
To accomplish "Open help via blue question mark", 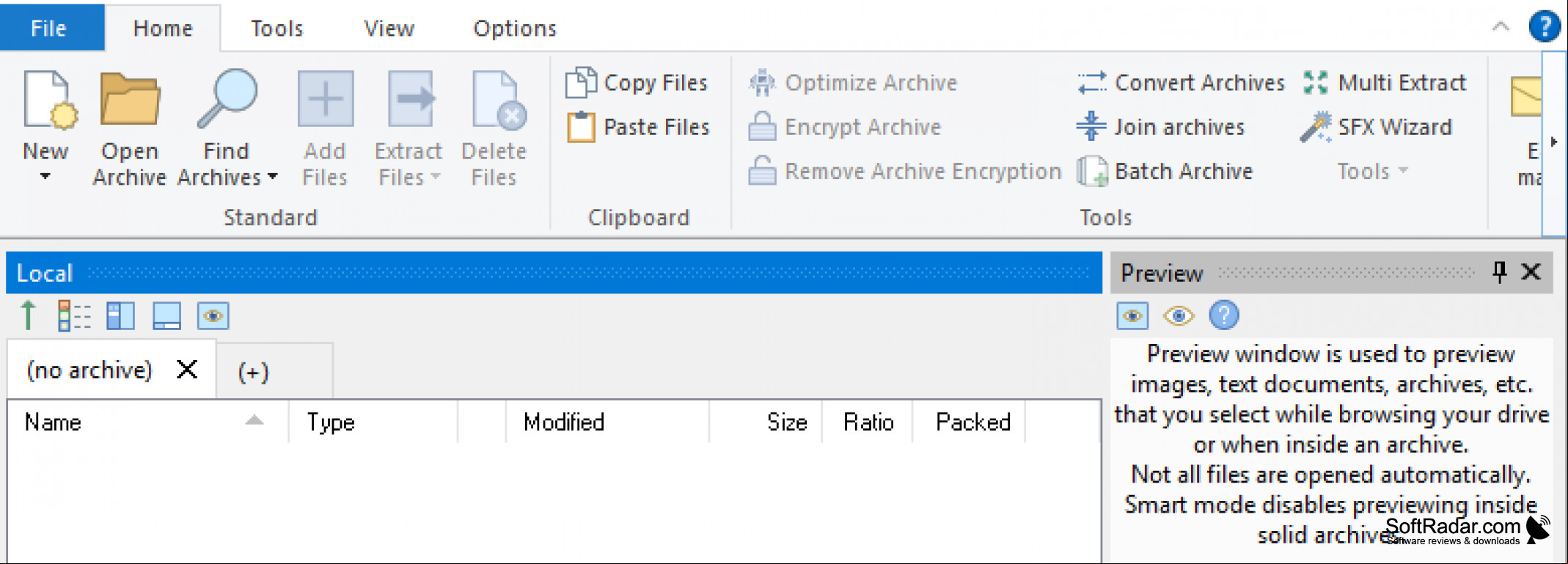I will (1544, 27).
